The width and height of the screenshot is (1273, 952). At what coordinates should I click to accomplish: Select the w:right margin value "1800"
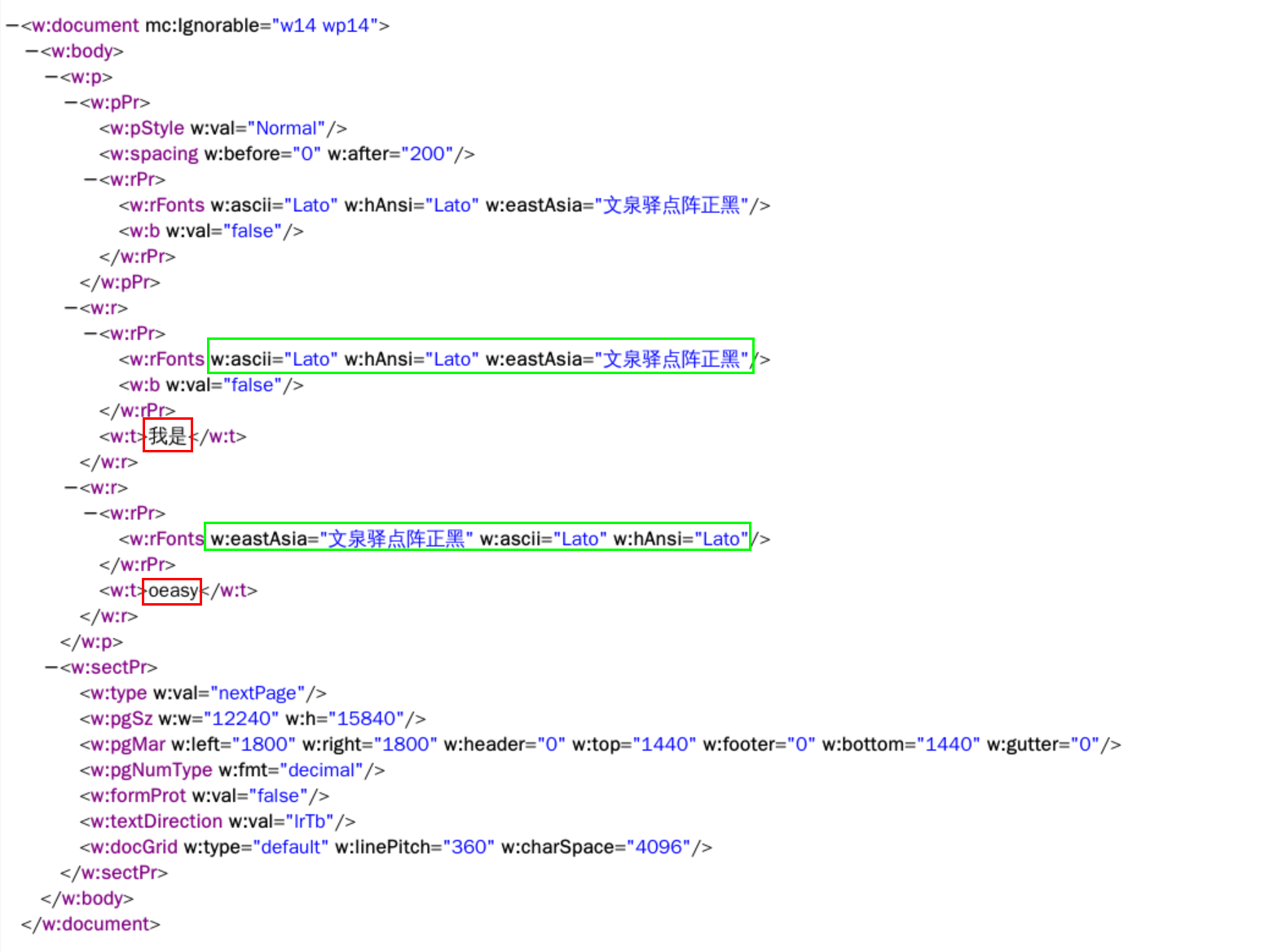(405, 744)
